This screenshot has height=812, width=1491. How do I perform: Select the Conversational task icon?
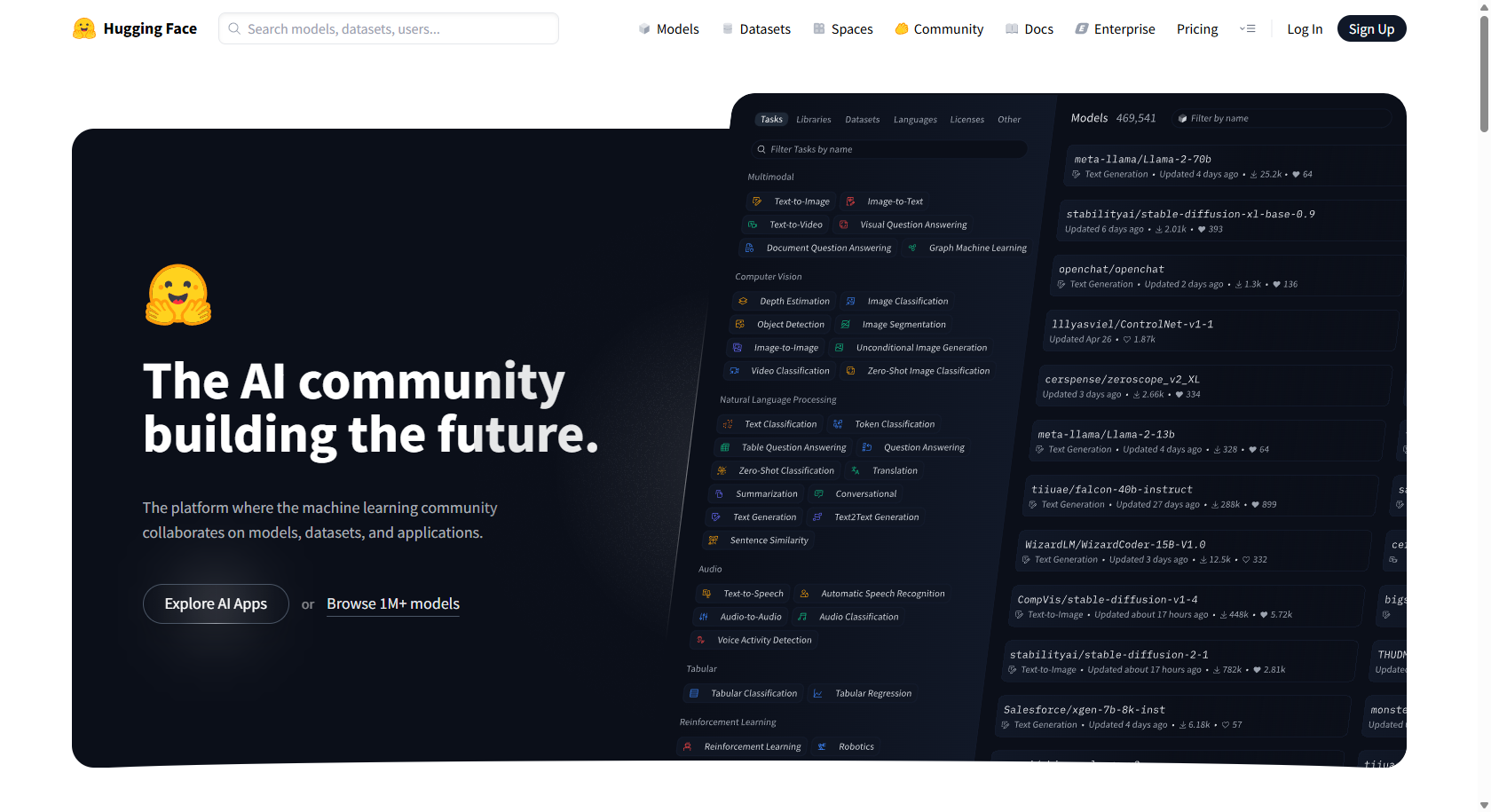coord(819,493)
